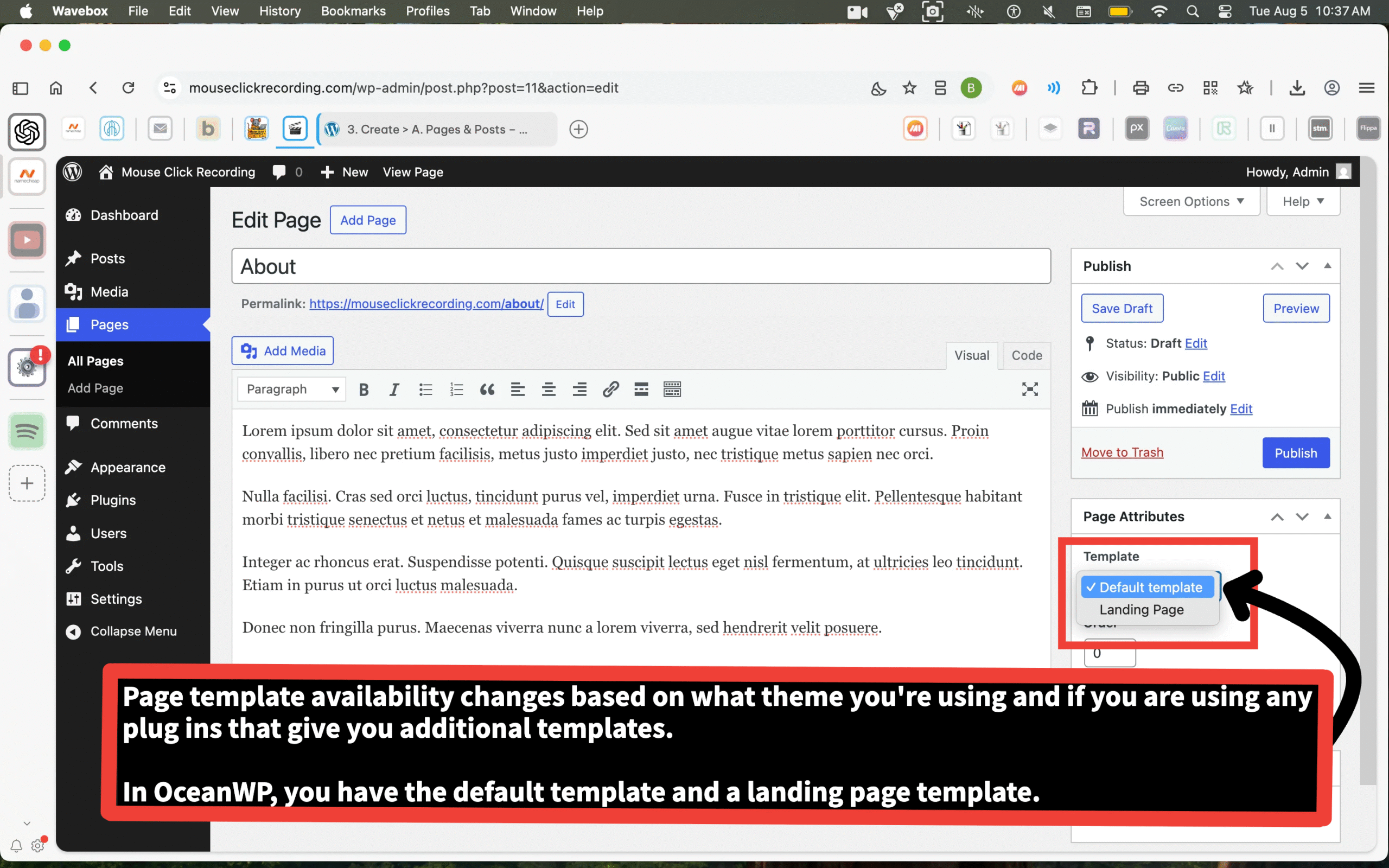1389x868 pixels.
Task: Click the Move to Trash link
Action: point(1122,452)
